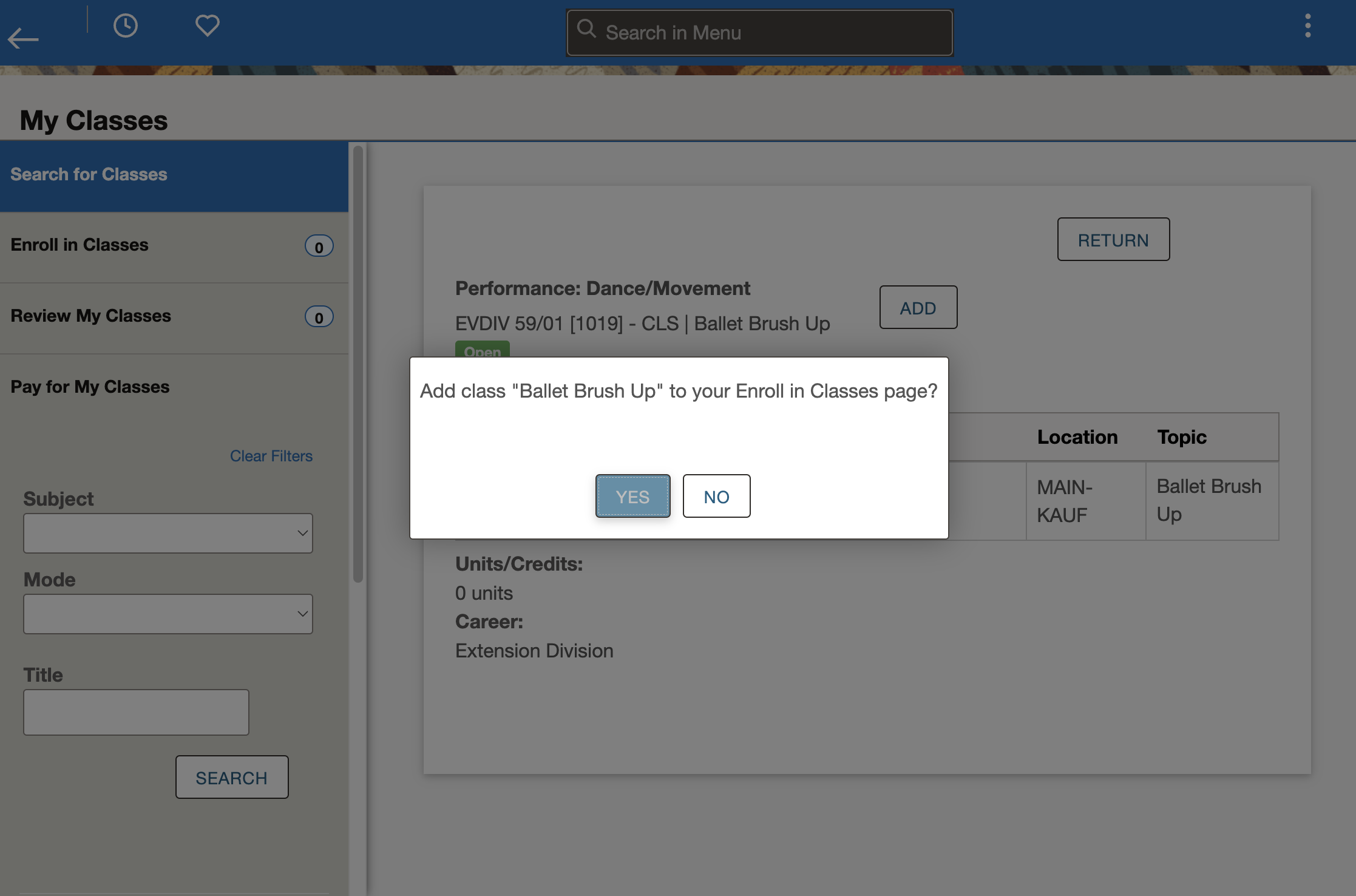Open Review My Classes tab
Screen dimensions: 1356x896
tap(174, 318)
